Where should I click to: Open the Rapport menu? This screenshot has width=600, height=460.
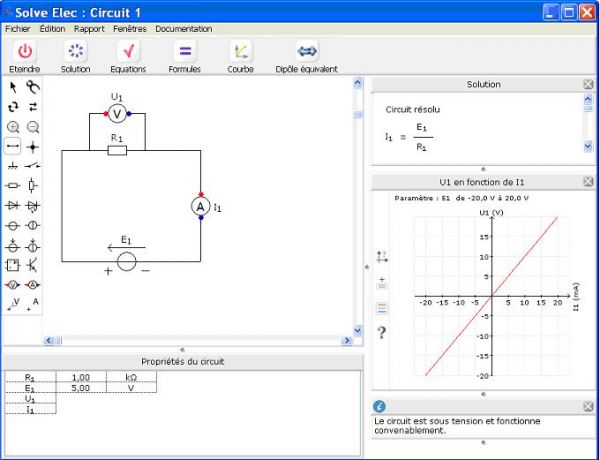point(89,29)
